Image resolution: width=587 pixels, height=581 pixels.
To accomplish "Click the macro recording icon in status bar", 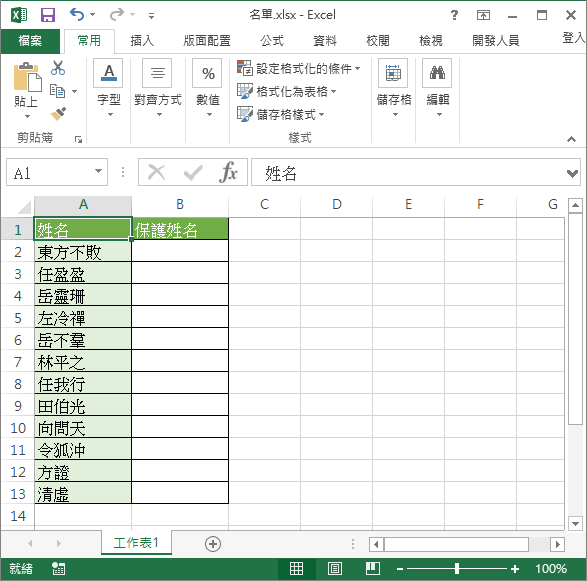I will [58, 569].
